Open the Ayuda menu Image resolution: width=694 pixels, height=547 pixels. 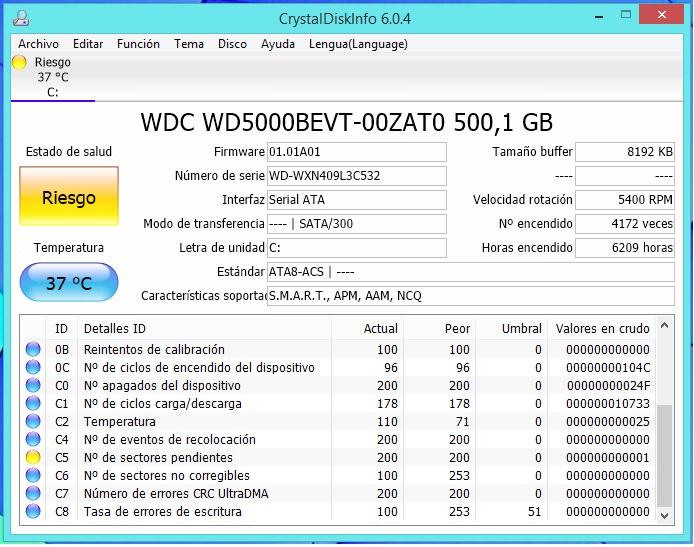[x=278, y=44]
